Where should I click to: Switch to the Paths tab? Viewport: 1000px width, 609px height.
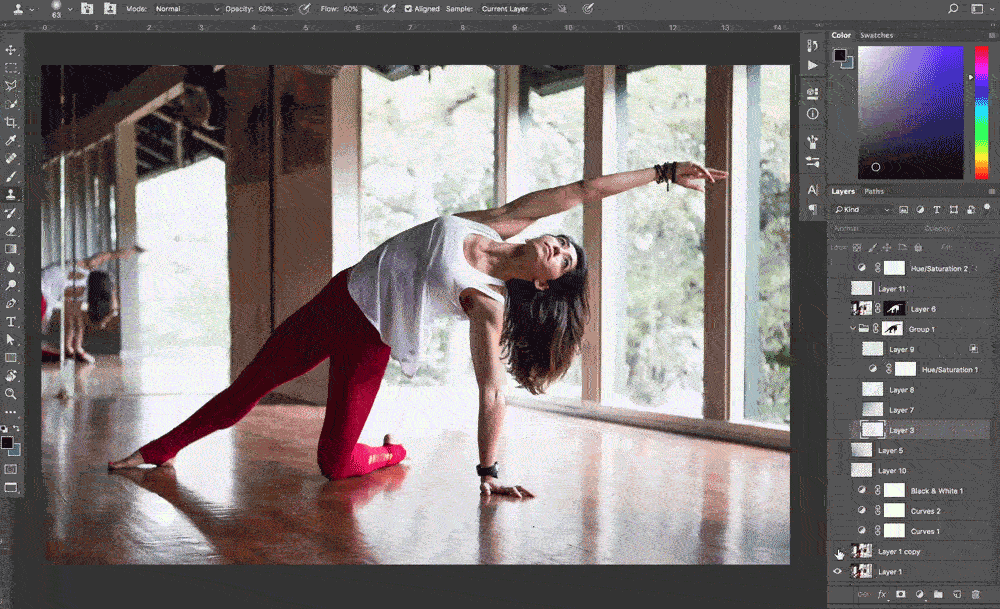click(874, 191)
